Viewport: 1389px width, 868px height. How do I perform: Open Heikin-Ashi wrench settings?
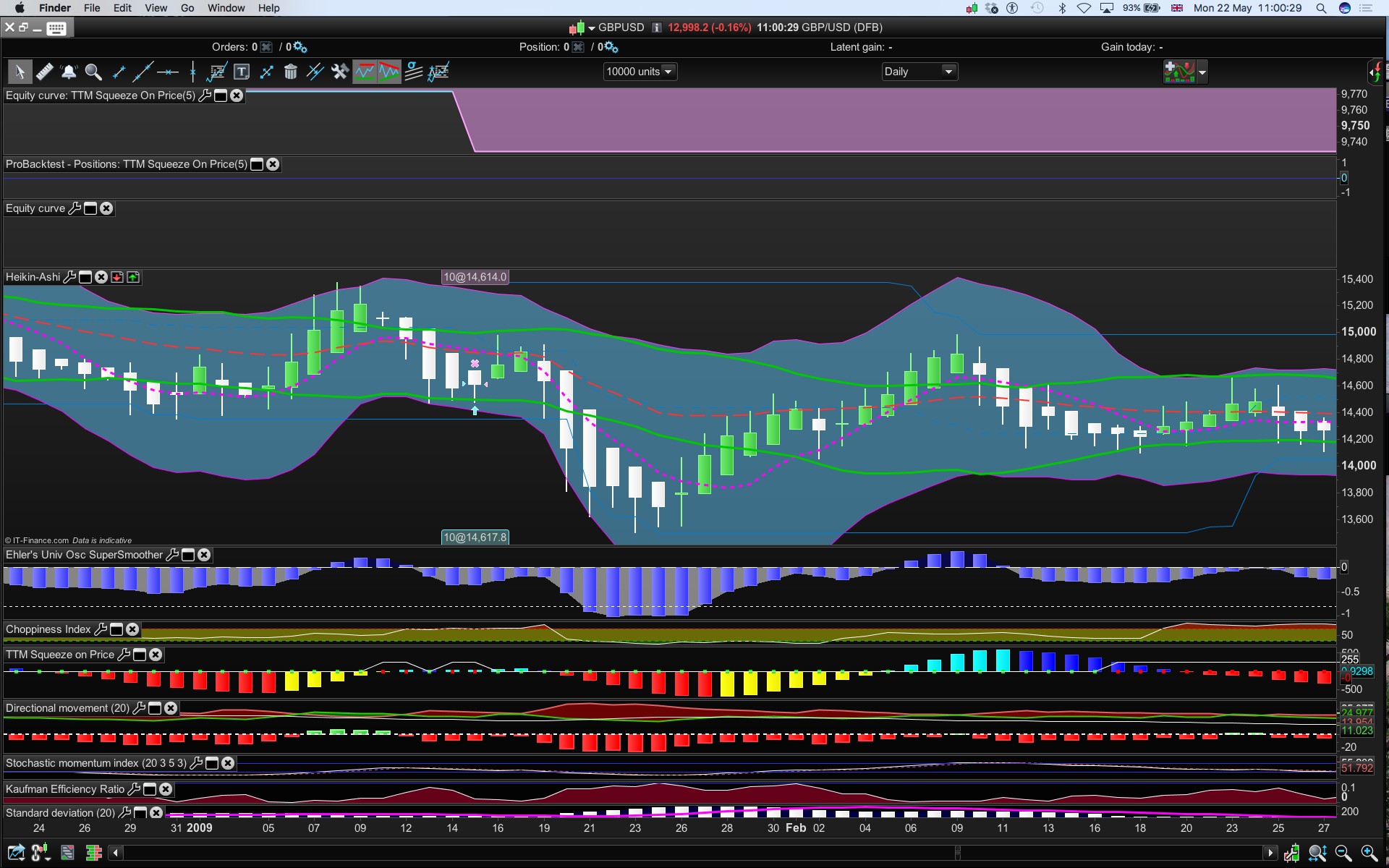[69, 277]
